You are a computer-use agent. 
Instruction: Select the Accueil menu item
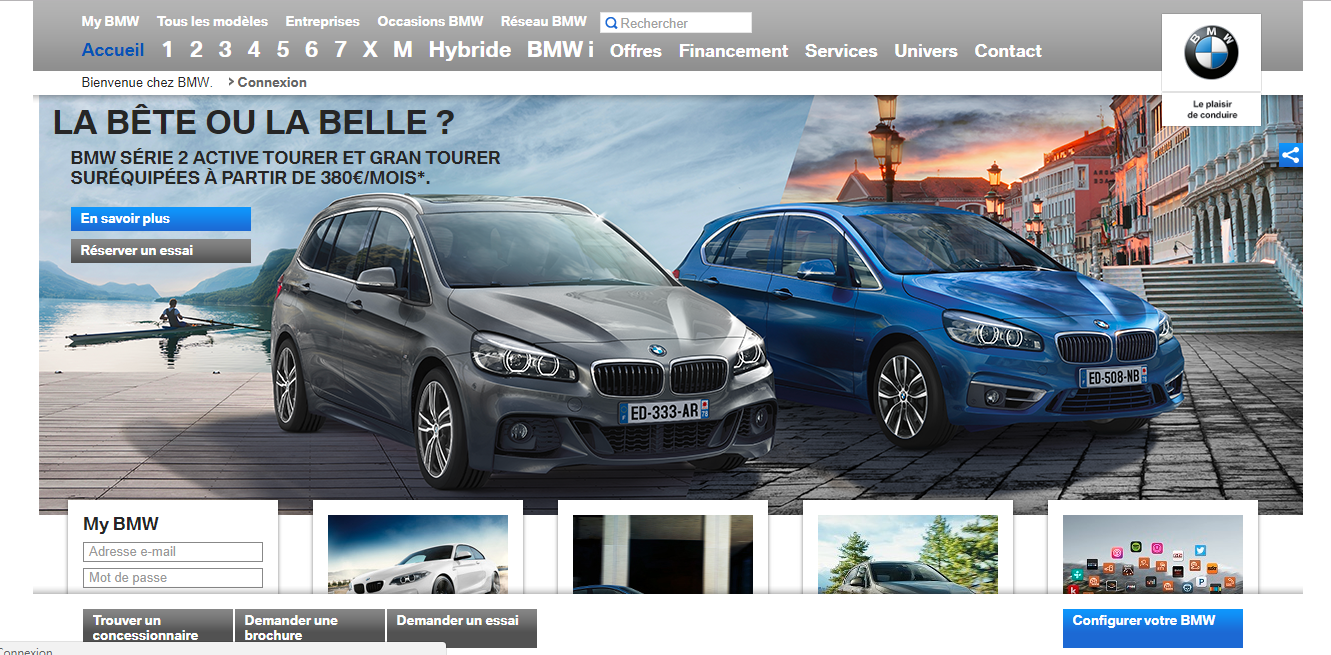point(113,50)
